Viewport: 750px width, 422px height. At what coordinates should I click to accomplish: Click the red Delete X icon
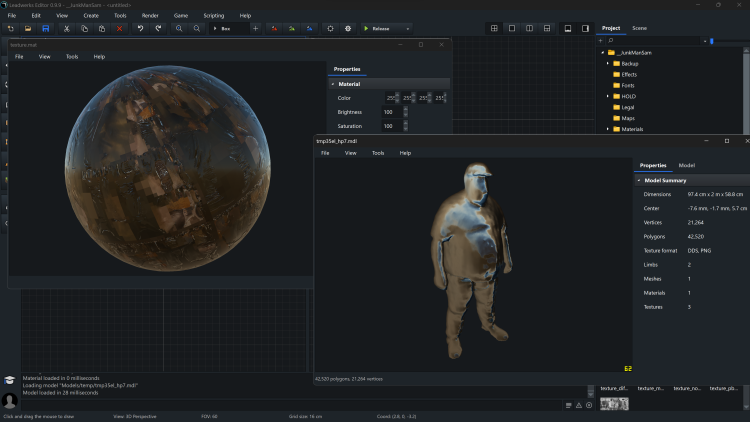tap(119, 28)
